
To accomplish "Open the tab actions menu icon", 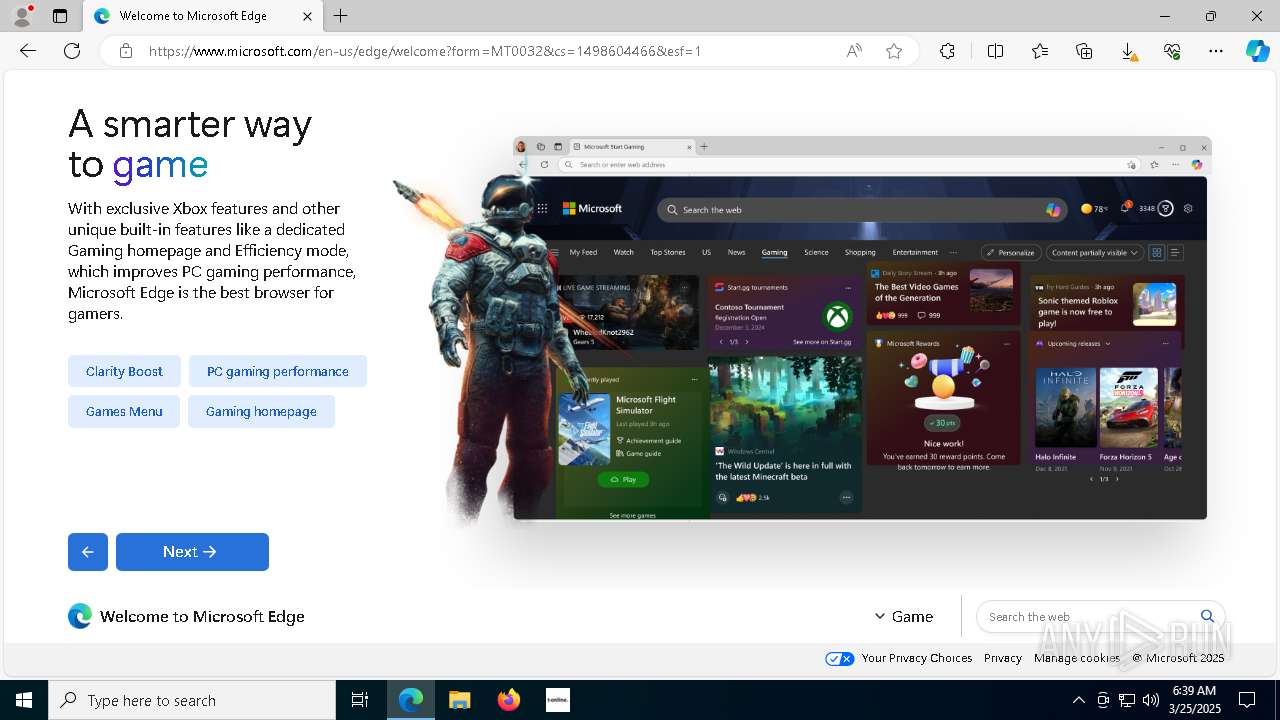I will (60, 16).
